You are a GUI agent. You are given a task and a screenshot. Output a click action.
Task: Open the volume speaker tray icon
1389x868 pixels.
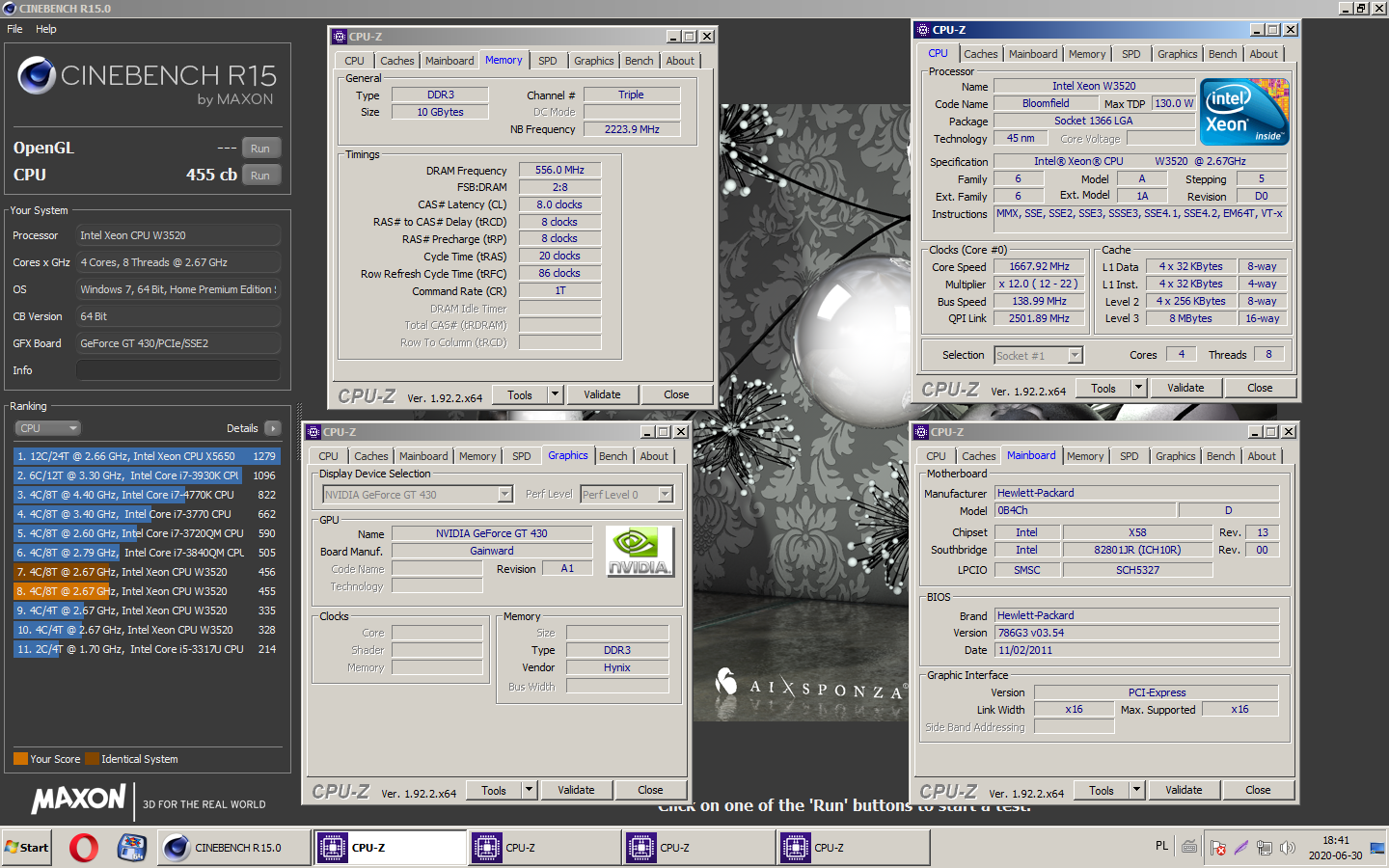[1288, 848]
